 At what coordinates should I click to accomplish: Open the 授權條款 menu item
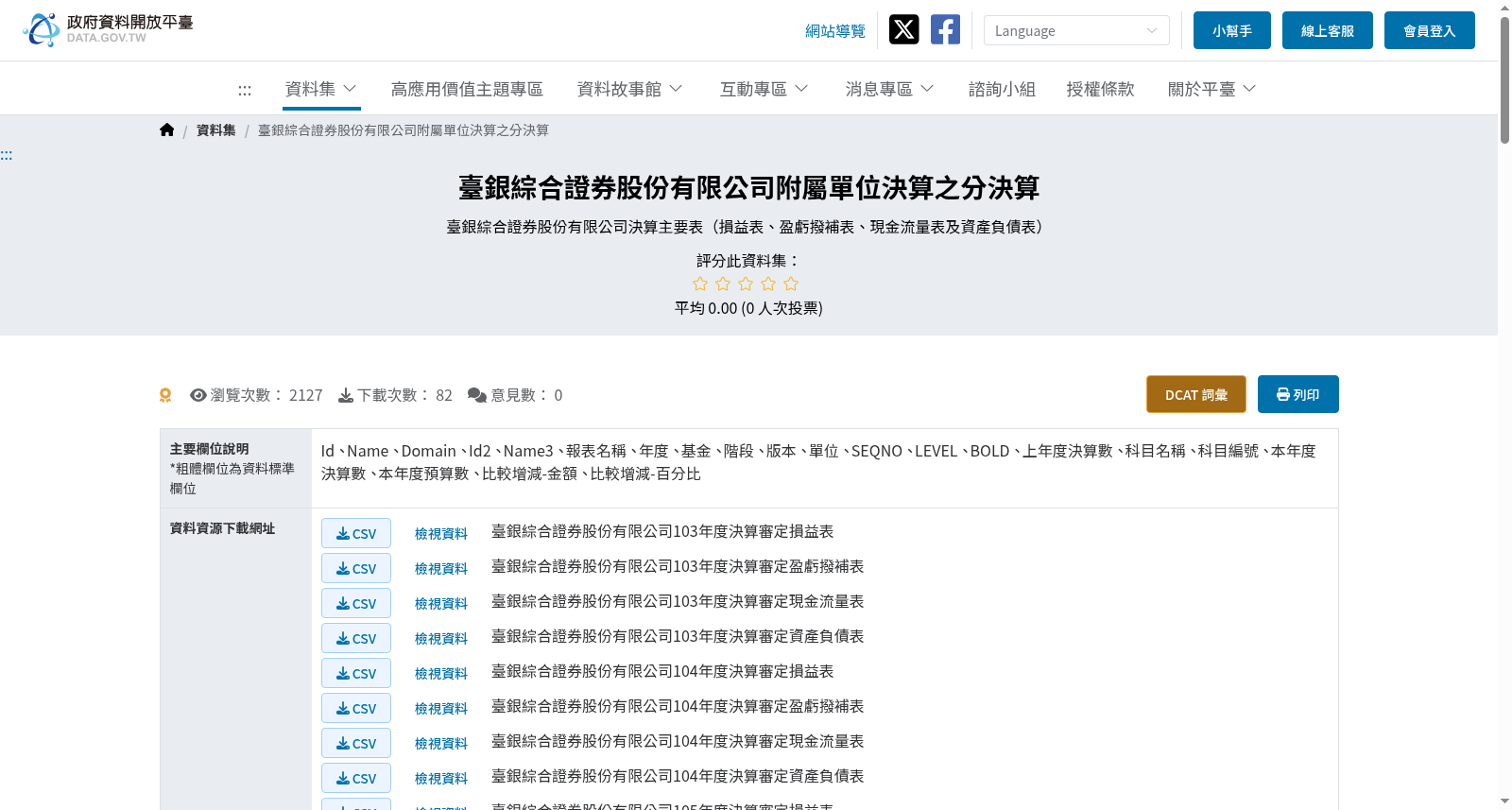(1100, 89)
